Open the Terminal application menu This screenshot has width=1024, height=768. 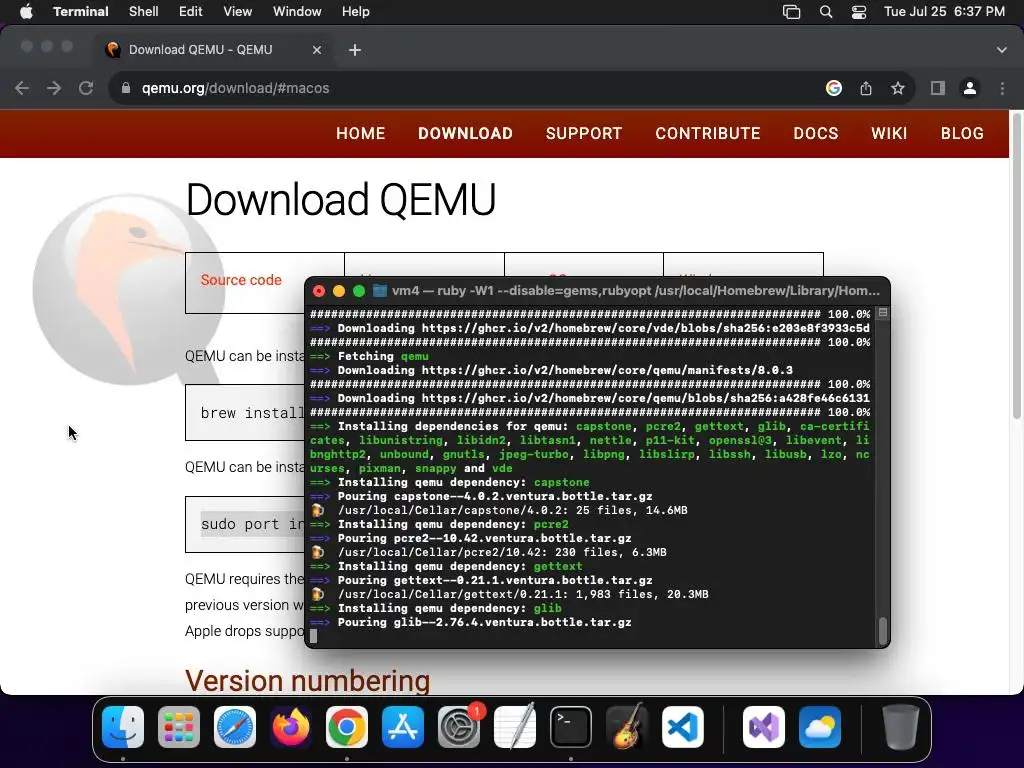click(81, 12)
